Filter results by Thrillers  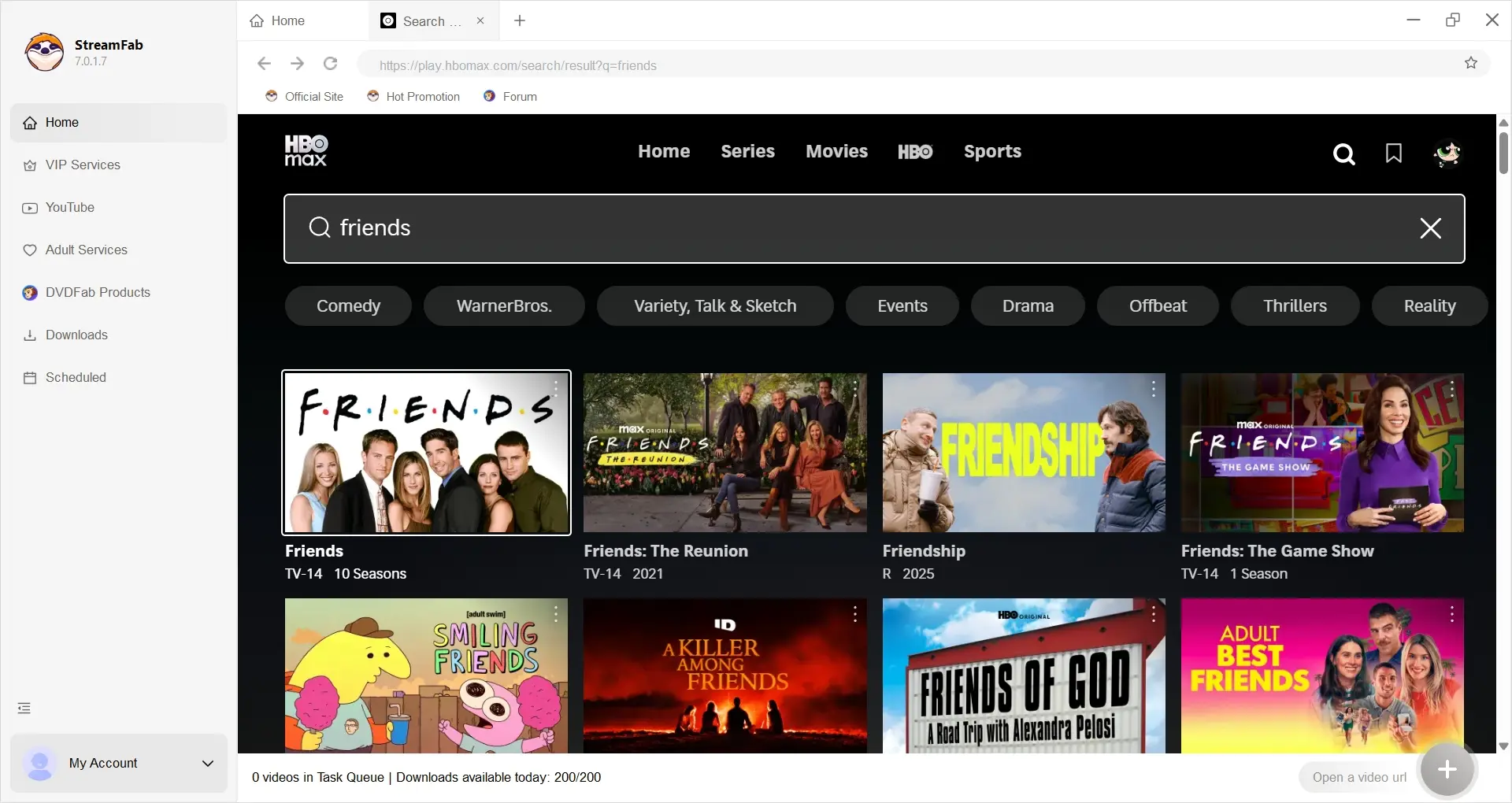pyautogui.click(x=1295, y=305)
